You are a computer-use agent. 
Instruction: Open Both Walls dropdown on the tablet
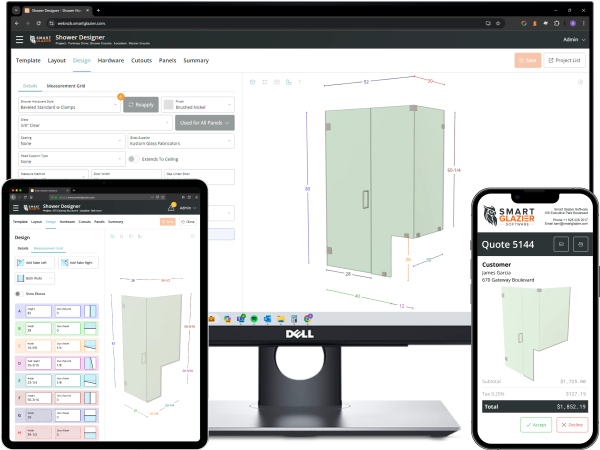click(x=34, y=278)
